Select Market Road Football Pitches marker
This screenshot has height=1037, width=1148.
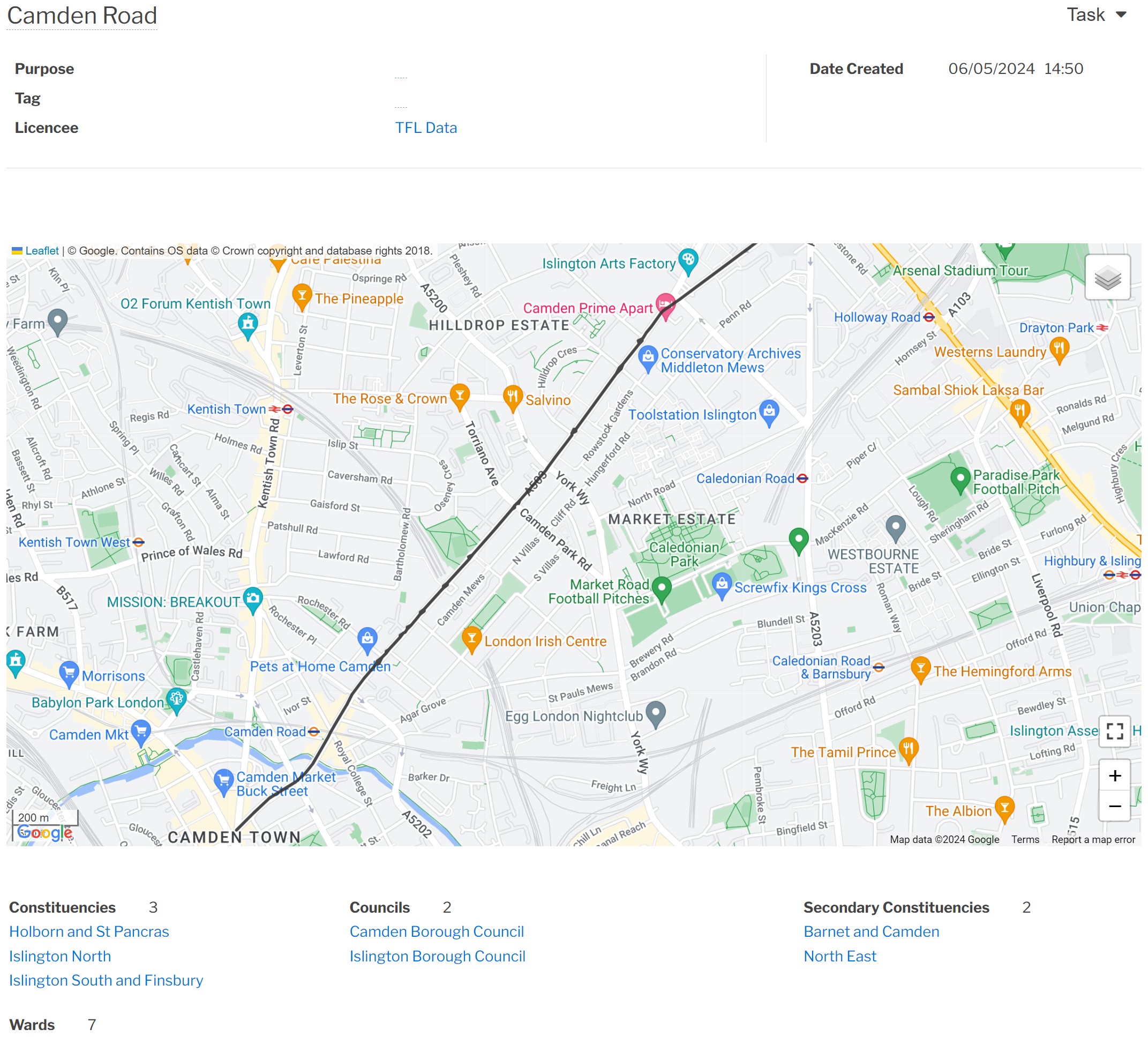[661, 590]
